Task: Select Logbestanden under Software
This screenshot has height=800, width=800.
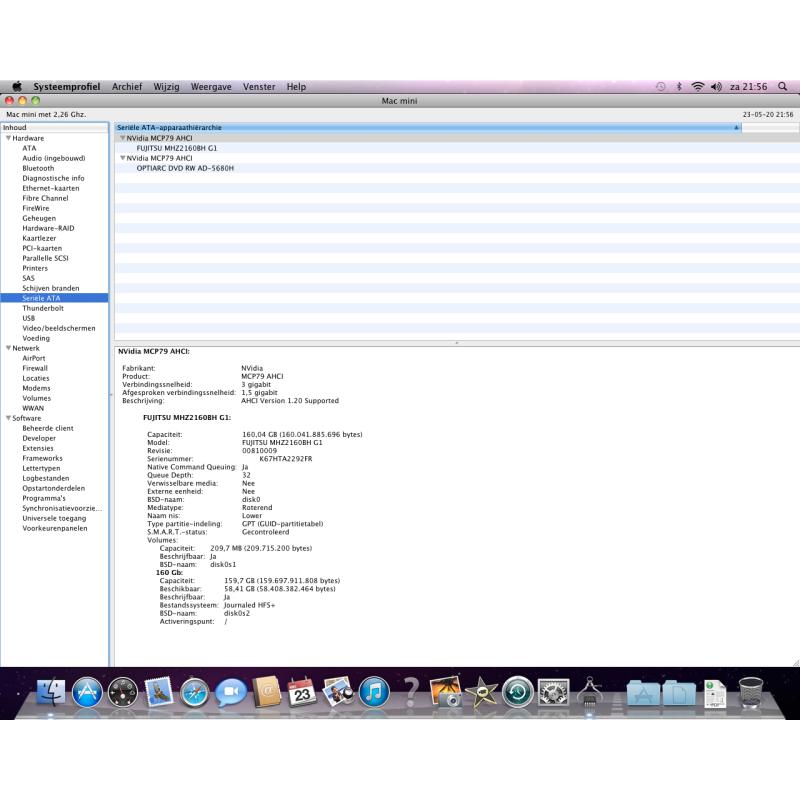Action: tap(45, 478)
